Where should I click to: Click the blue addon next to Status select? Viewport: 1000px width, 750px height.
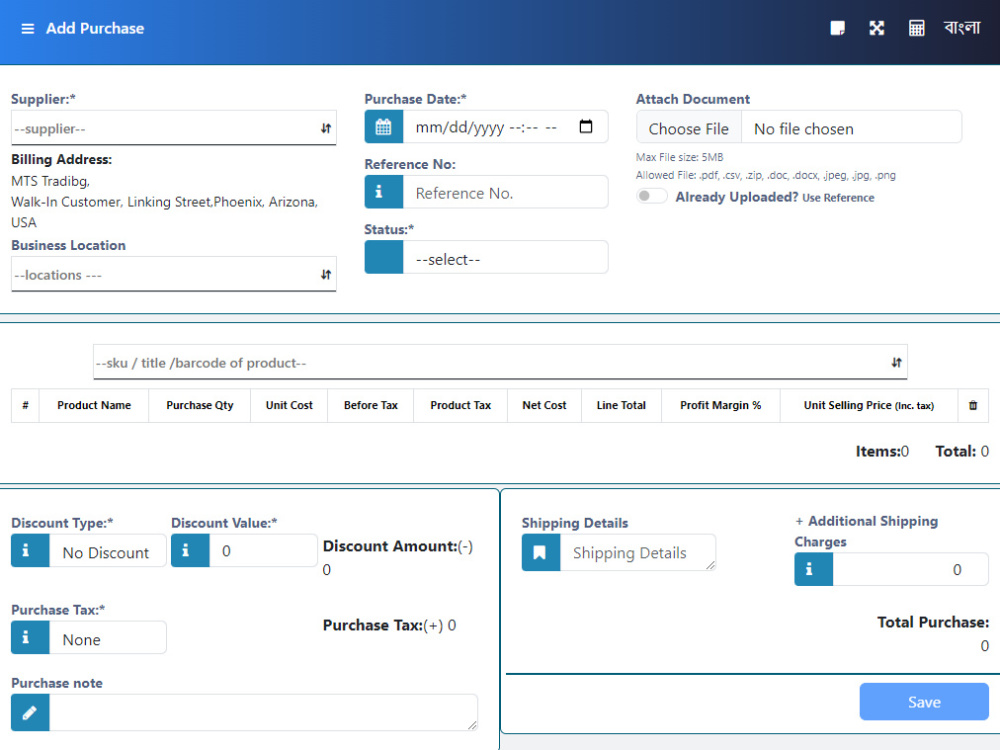(383, 257)
